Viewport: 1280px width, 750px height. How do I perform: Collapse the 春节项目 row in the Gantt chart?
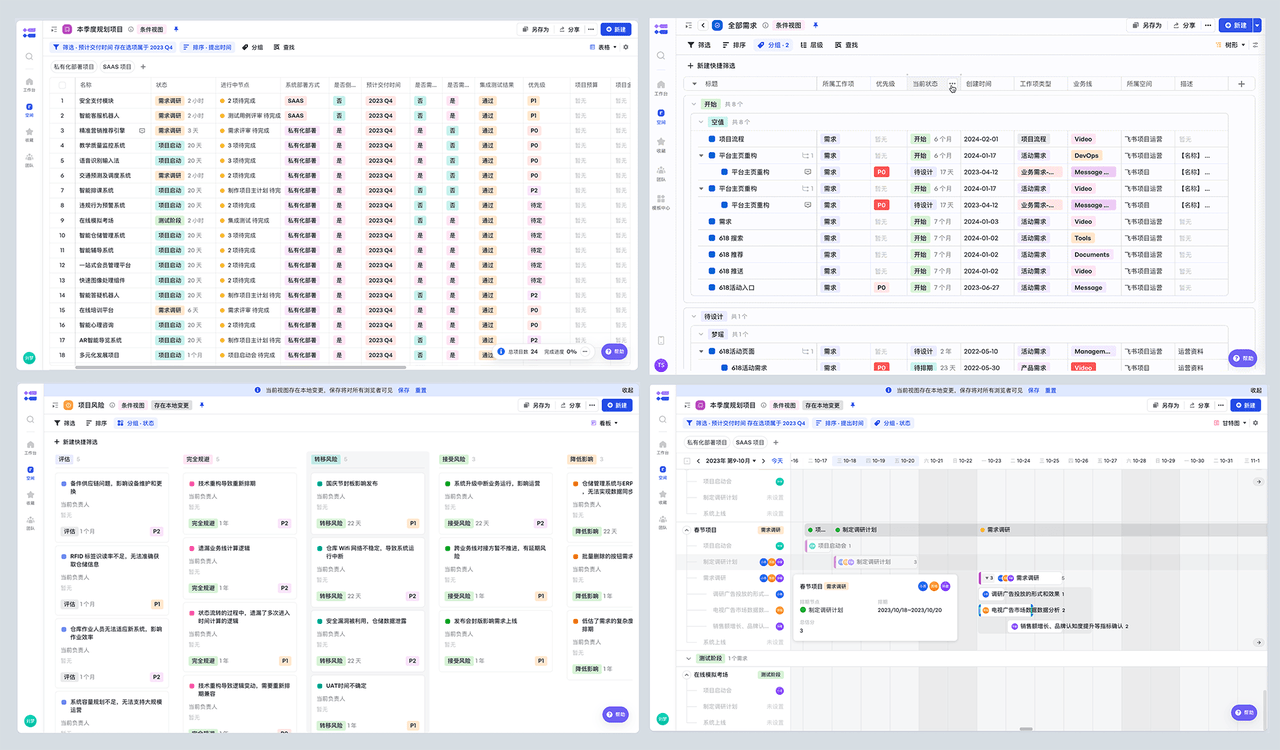[x=686, y=530]
